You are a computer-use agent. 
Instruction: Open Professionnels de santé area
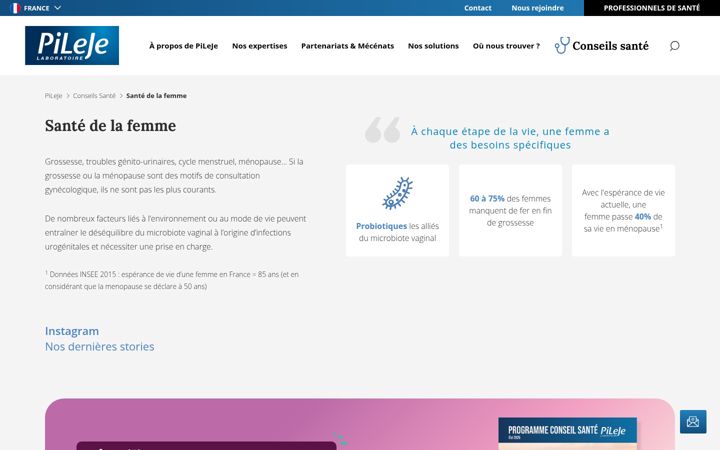652,8
